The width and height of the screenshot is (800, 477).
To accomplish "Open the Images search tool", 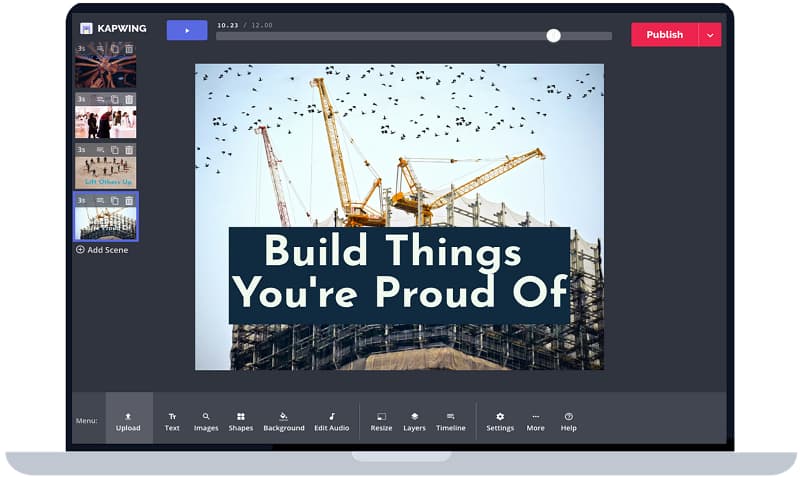I will [206, 422].
